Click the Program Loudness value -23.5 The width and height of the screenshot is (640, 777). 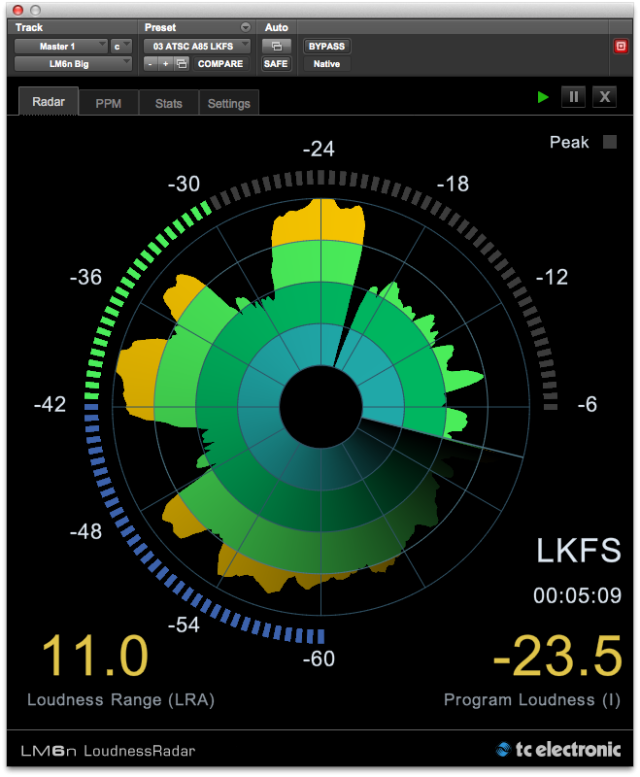pos(557,657)
